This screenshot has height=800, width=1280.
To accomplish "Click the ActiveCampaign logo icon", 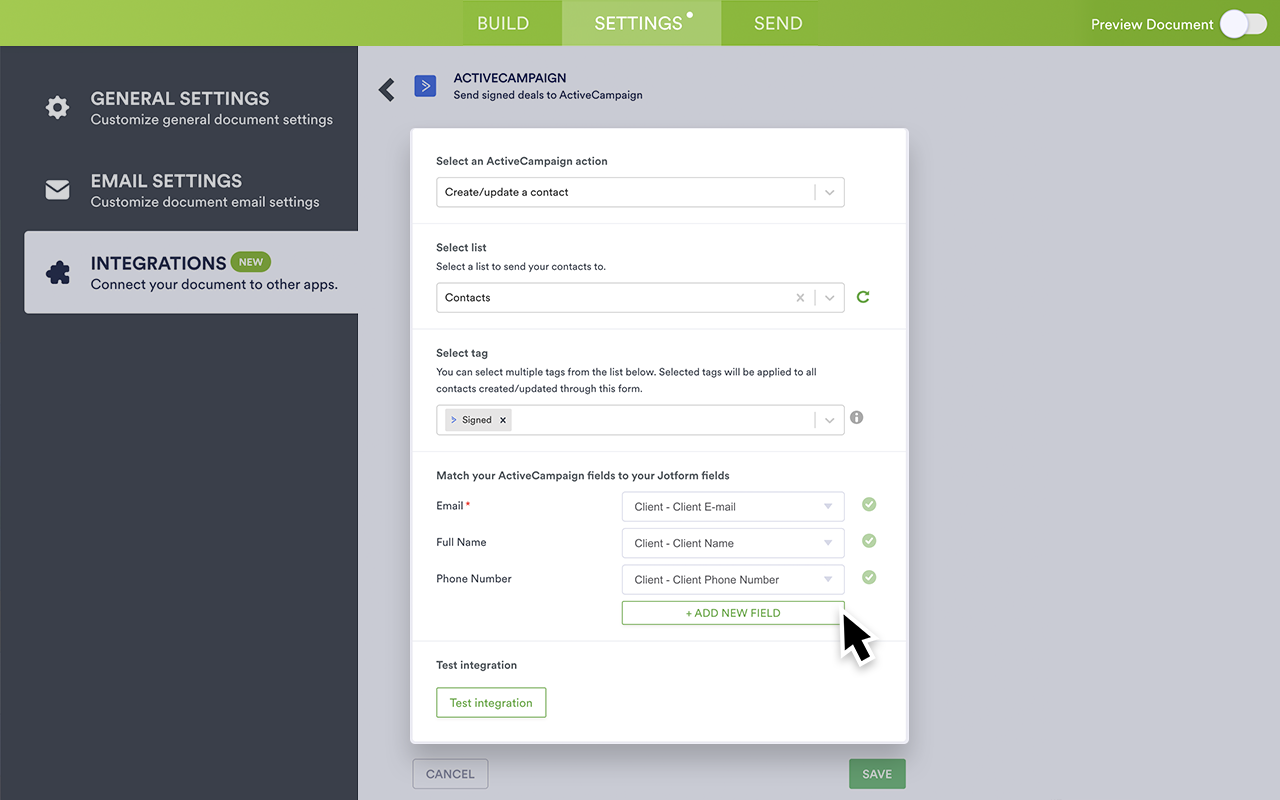I will point(425,85).
